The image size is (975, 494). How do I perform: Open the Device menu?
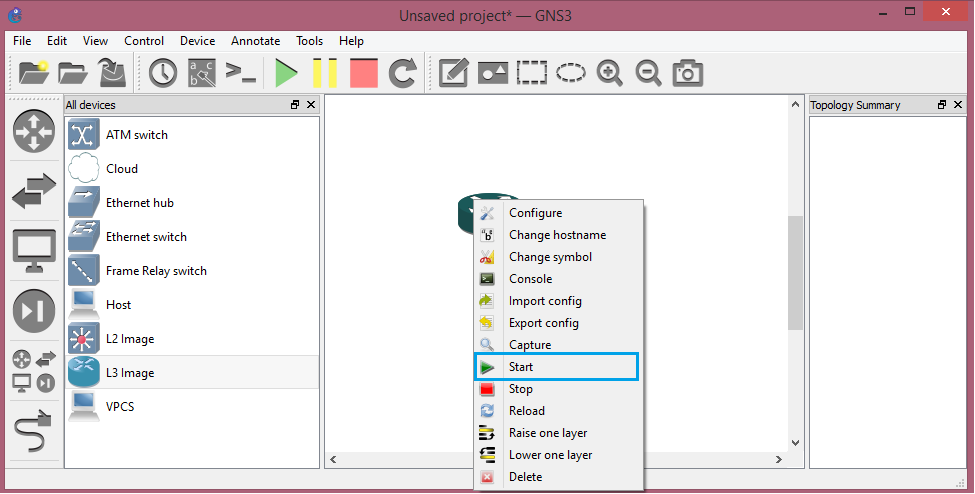click(197, 40)
